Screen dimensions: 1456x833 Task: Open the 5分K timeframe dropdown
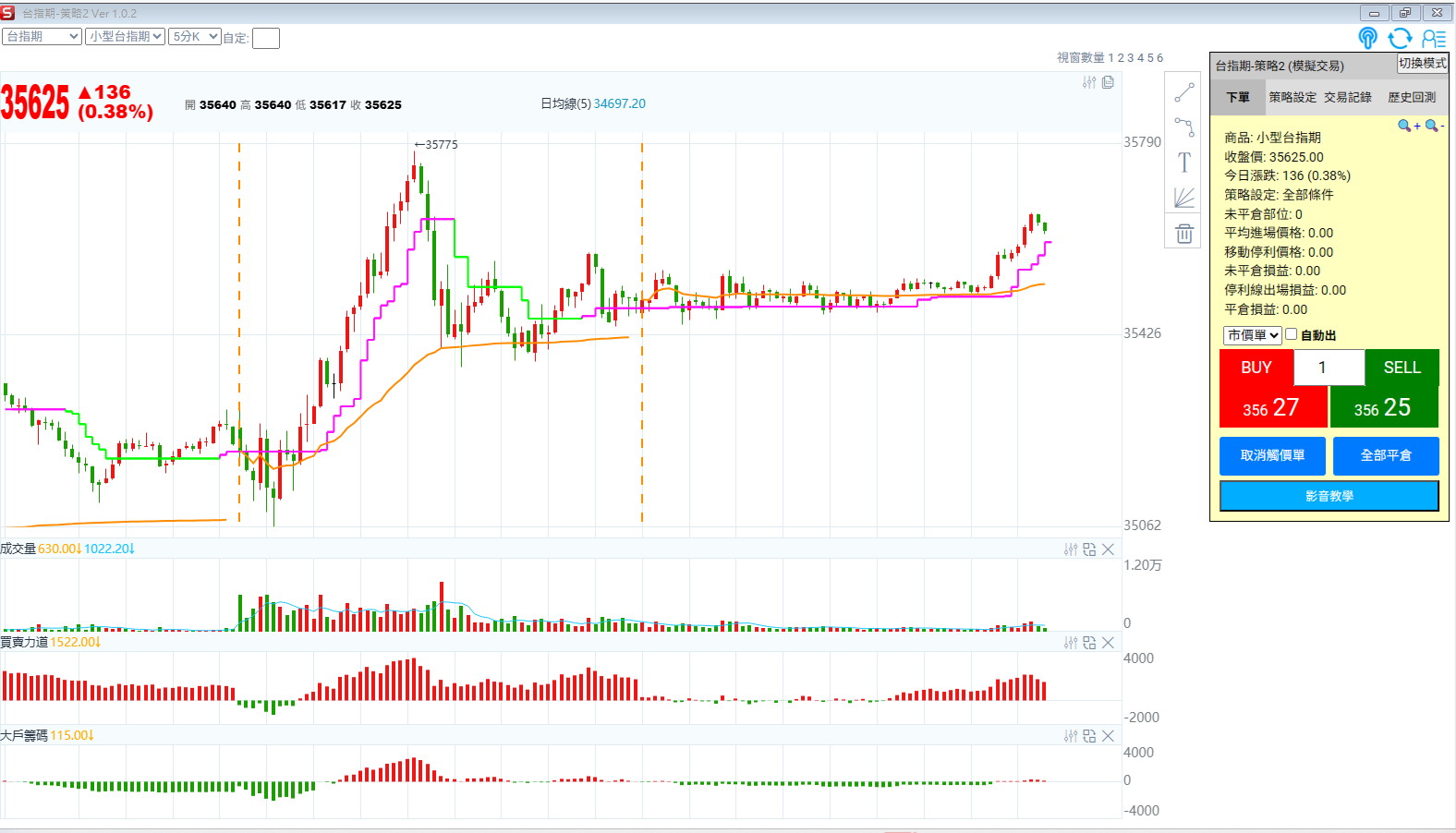tap(194, 36)
